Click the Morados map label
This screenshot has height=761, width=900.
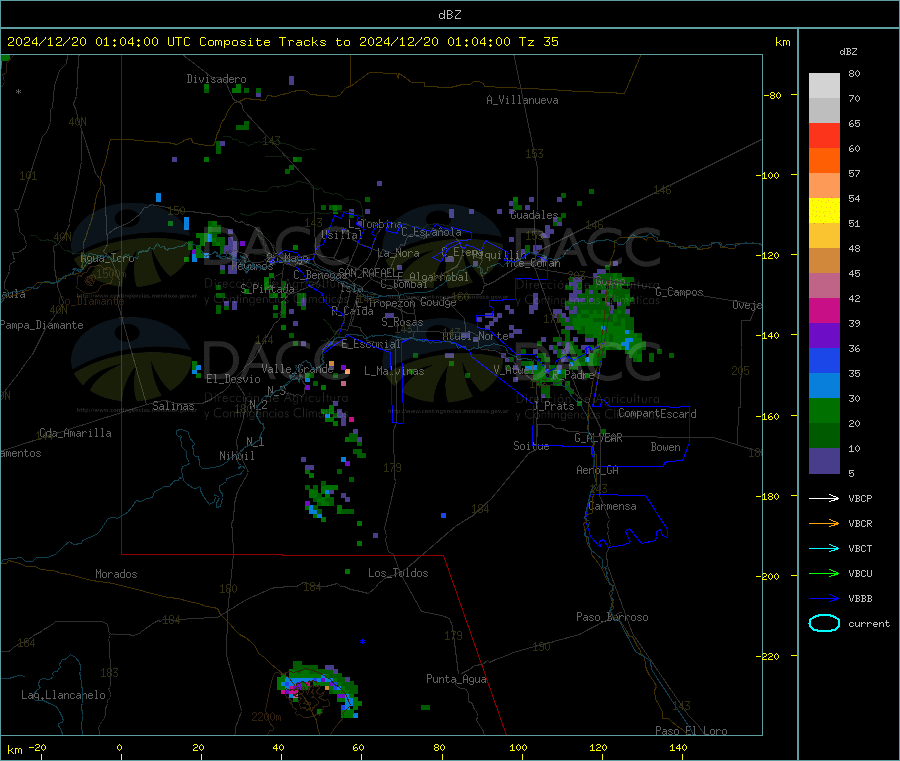point(116,574)
